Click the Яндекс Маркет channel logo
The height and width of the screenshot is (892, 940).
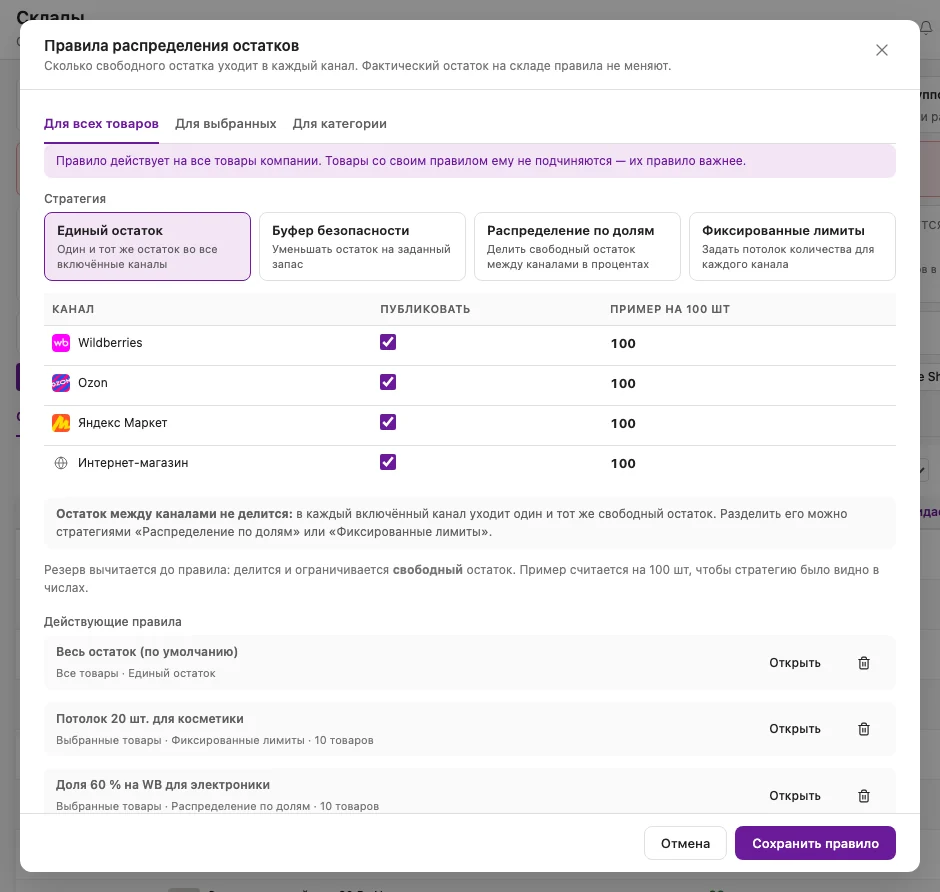pos(61,423)
